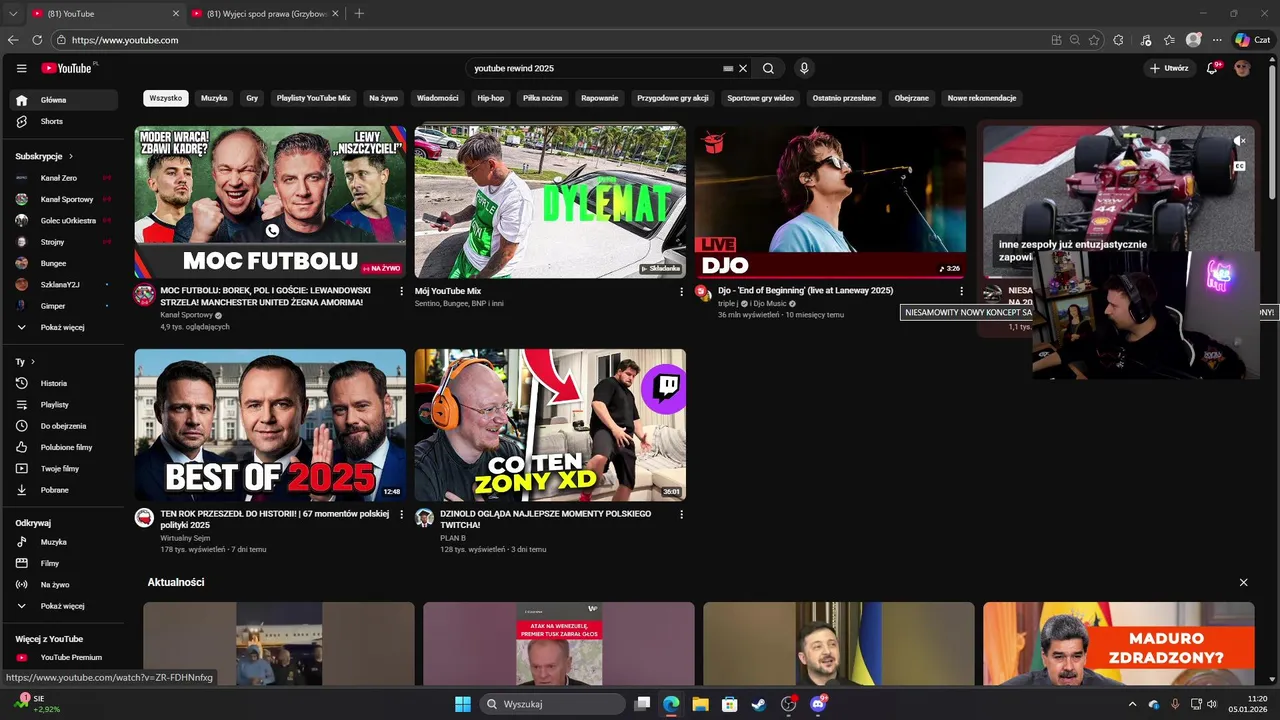Open Discord from the taskbar

coord(818,704)
